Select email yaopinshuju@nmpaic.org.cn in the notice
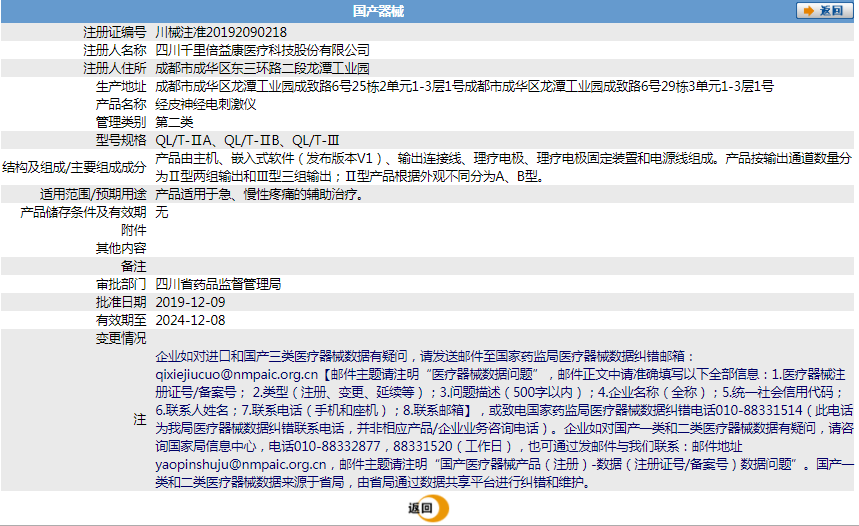Viewport: 859px width, 526px height. point(241,465)
